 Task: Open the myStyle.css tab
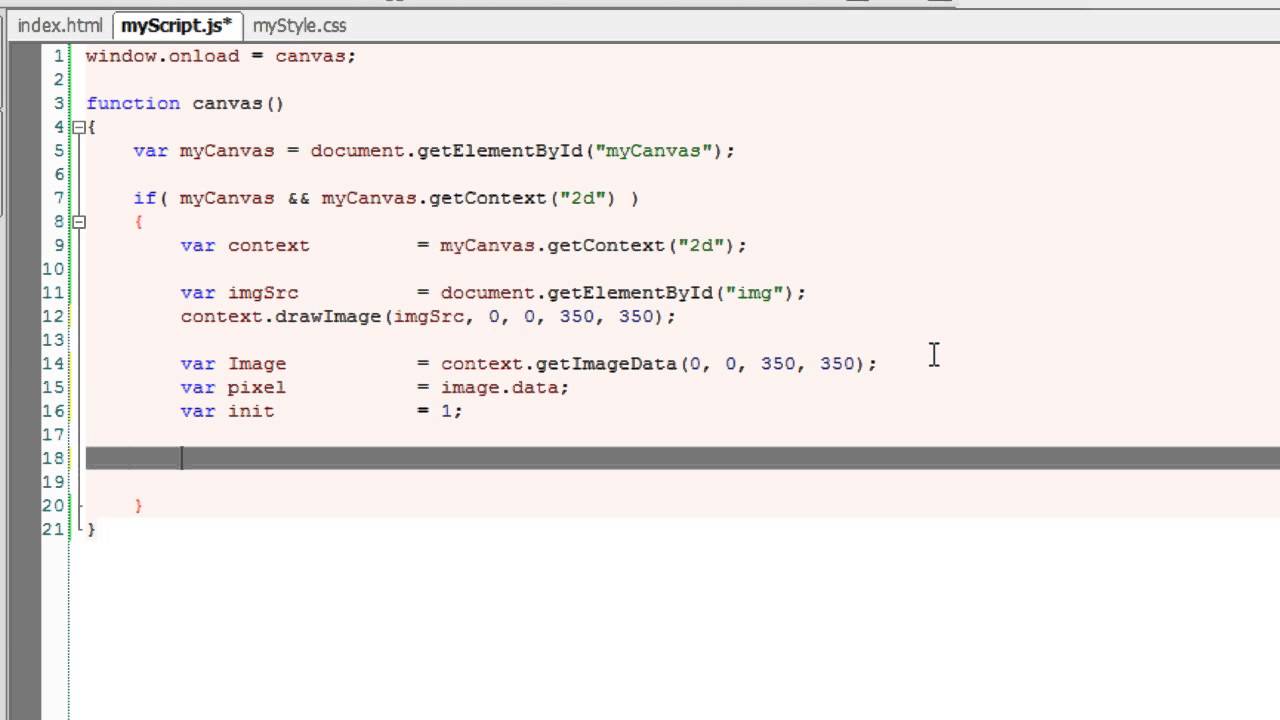click(x=300, y=26)
